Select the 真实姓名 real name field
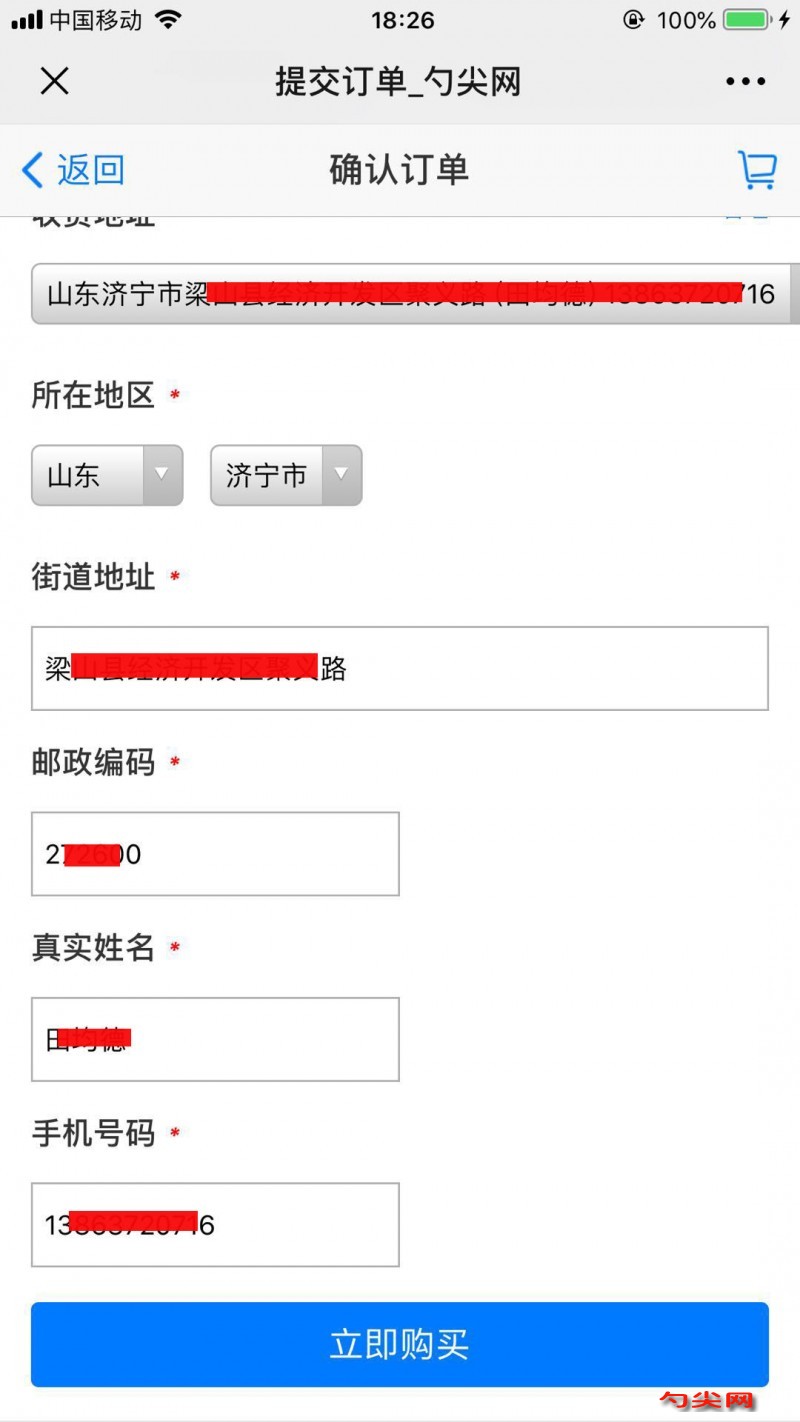This screenshot has width=800, height=1422. tap(215, 1039)
